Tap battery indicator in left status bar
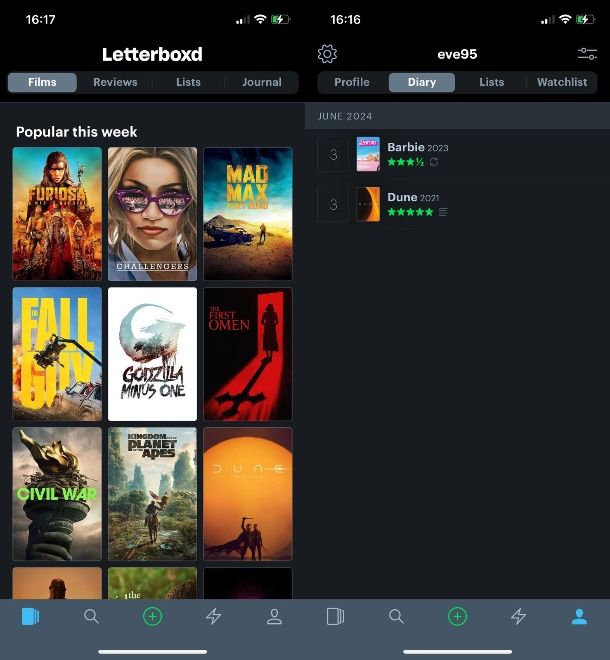 tap(281, 19)
